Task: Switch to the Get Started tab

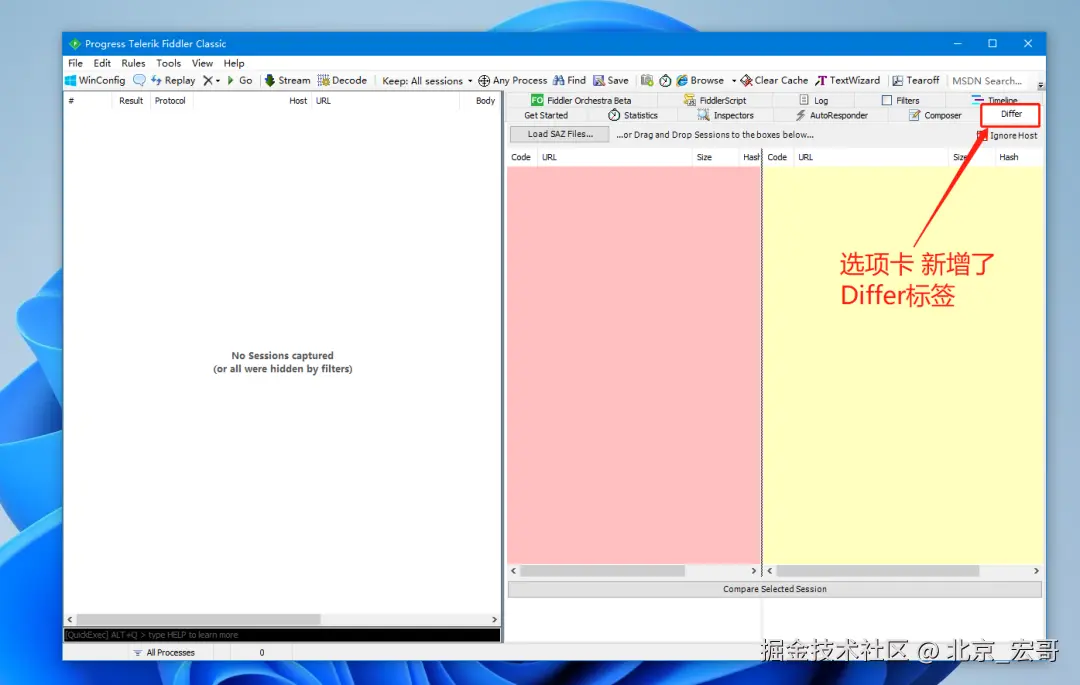Action: pos(546,116)
